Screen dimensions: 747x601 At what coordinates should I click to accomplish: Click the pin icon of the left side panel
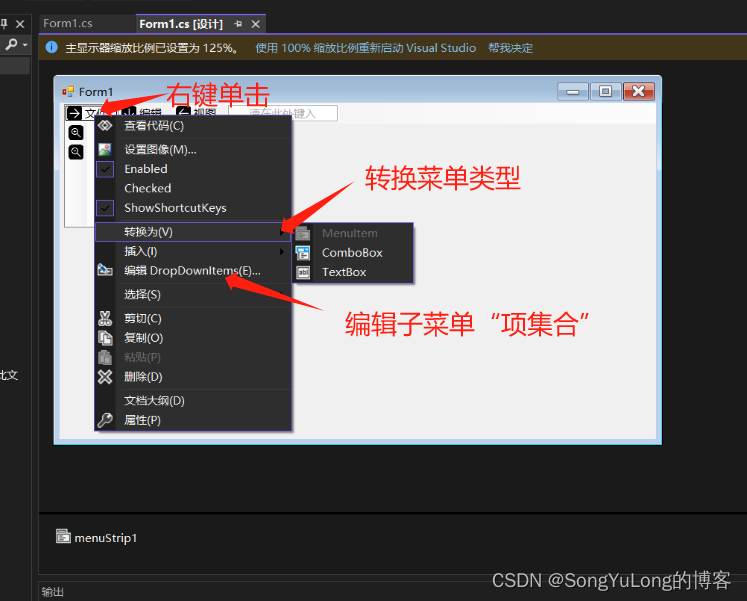point(4,24)
